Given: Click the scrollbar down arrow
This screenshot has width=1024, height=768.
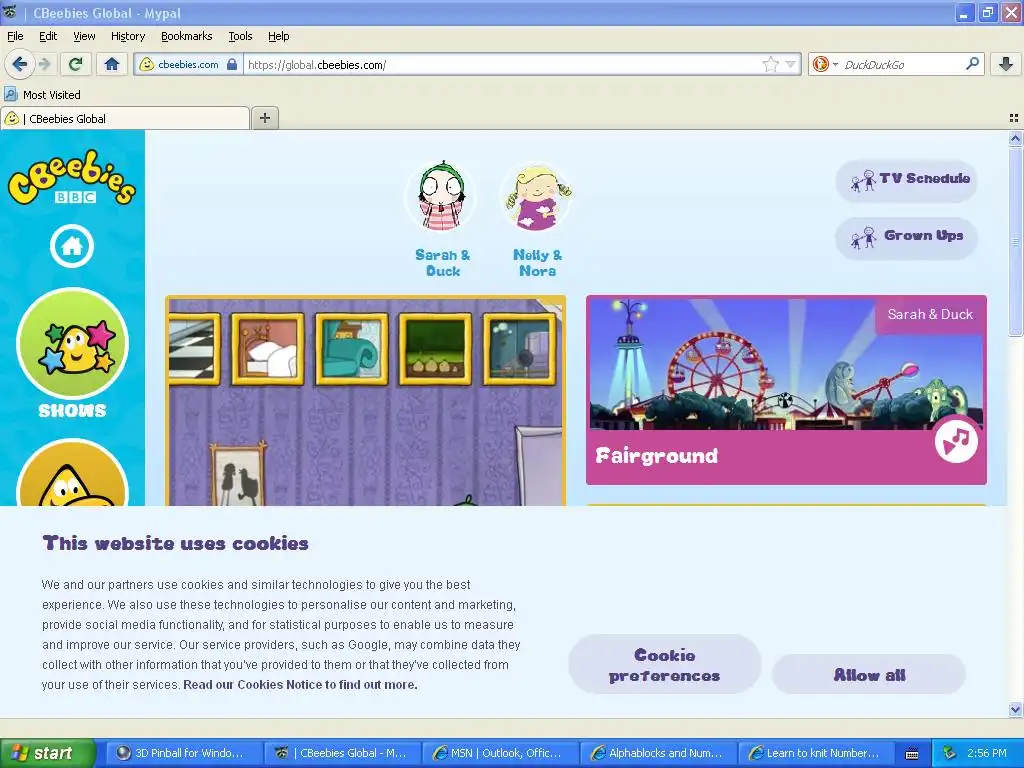Looking at the screenshot, I should point(1015,709).
